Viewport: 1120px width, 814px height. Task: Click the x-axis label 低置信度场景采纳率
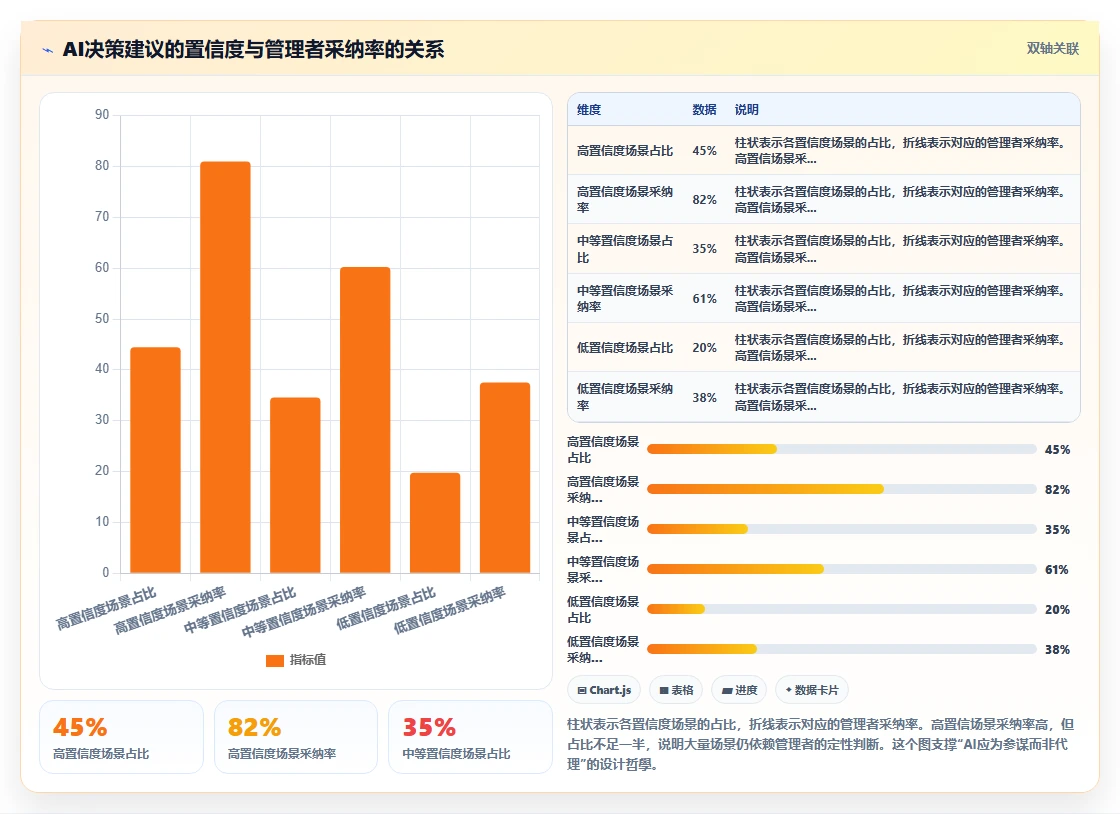(x=449, y=610)
